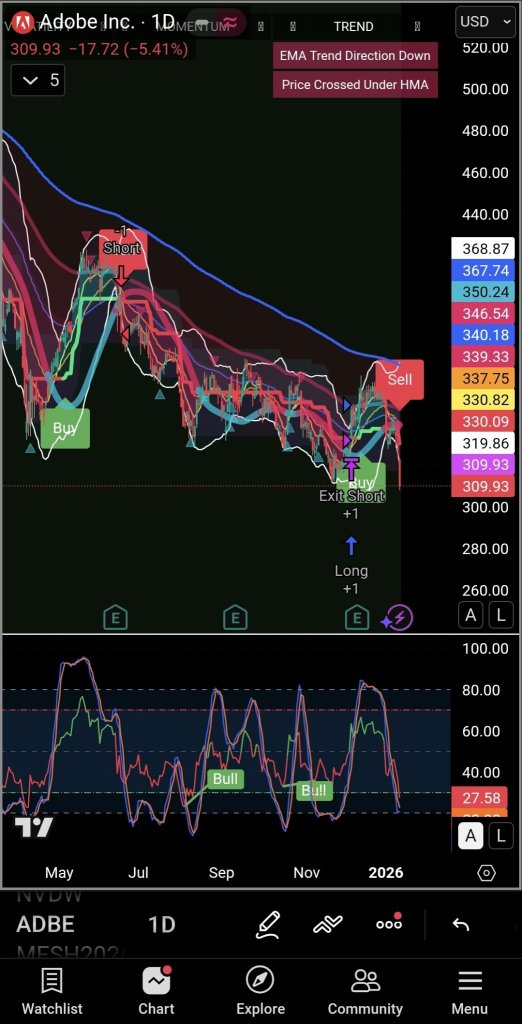Open chart settings hexagon gear icon
This screenshot has height=1024, width=522.
coord(486,873)
